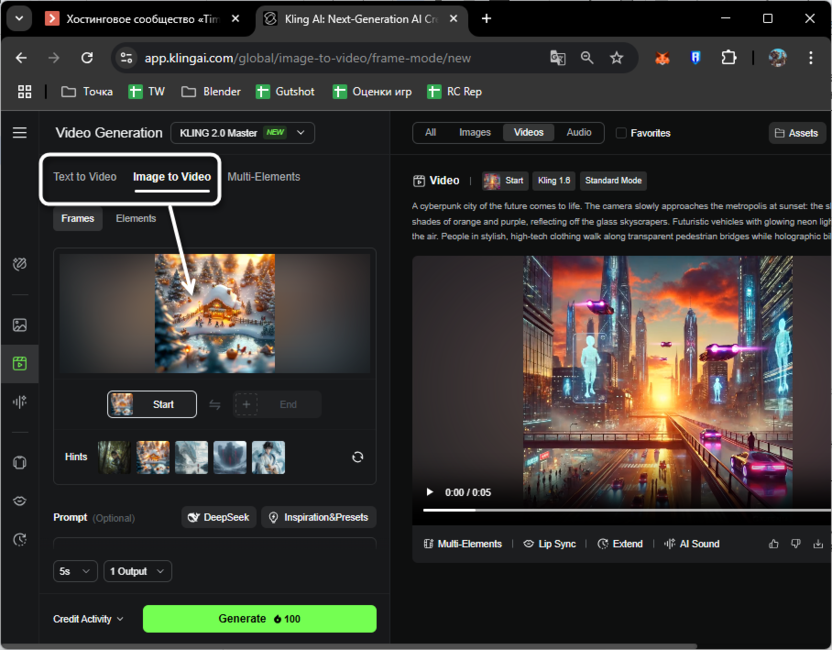The width and height of the screenshot is (832, 650).
Task: Open the MetaMask fox extension
Action: tap(662, 58)
